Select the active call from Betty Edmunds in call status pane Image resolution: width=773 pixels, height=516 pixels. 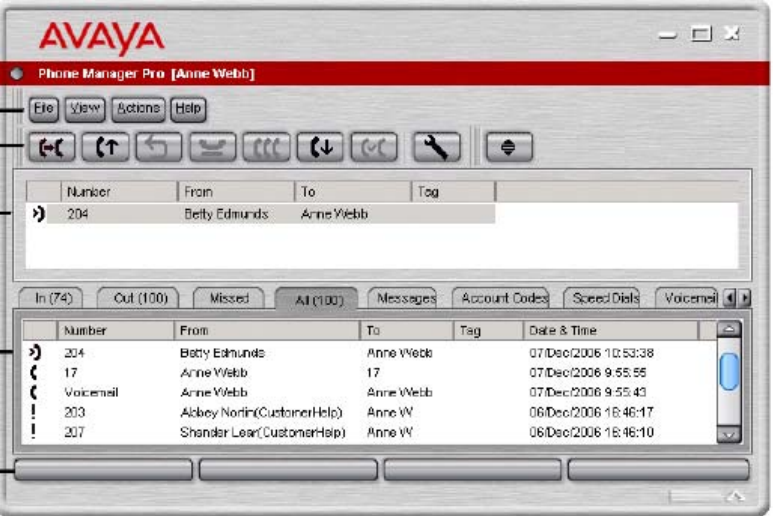click(261, 214)
